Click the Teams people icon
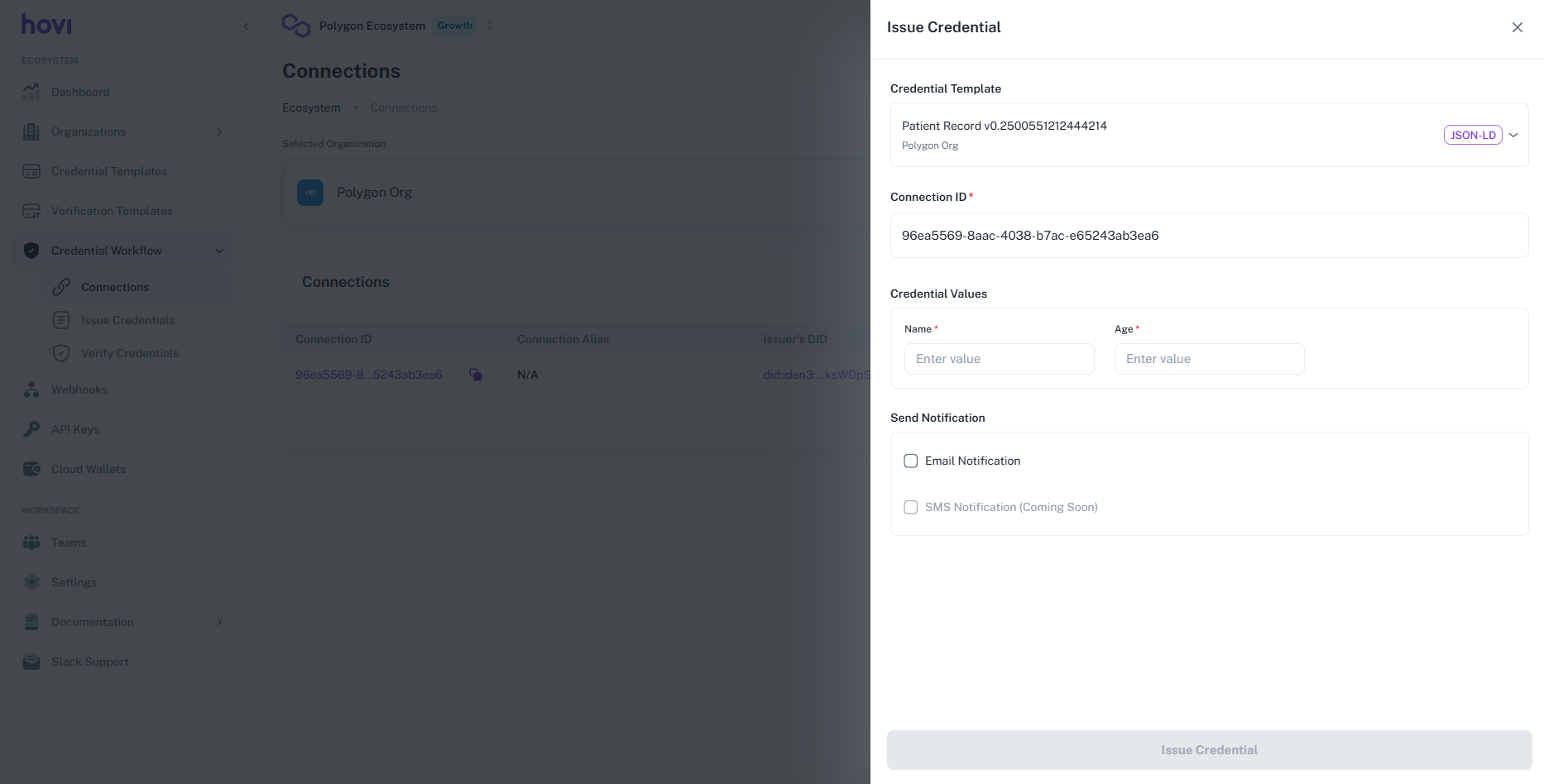The height and width of the screenshot is (784, 1544). (x=31, y=543)
